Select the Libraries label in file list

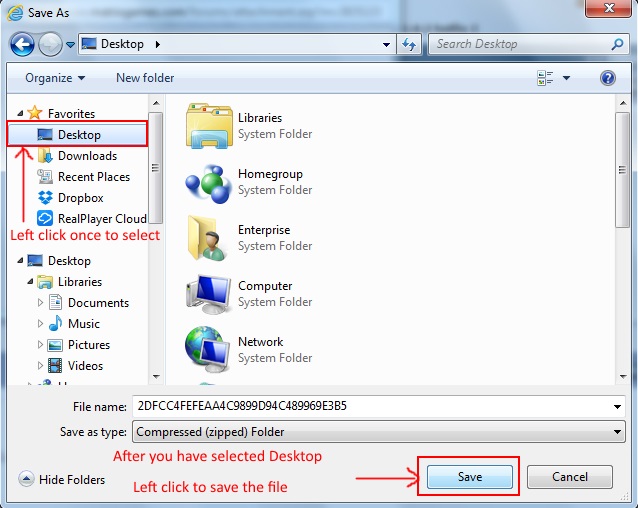[x=260, y=118]
